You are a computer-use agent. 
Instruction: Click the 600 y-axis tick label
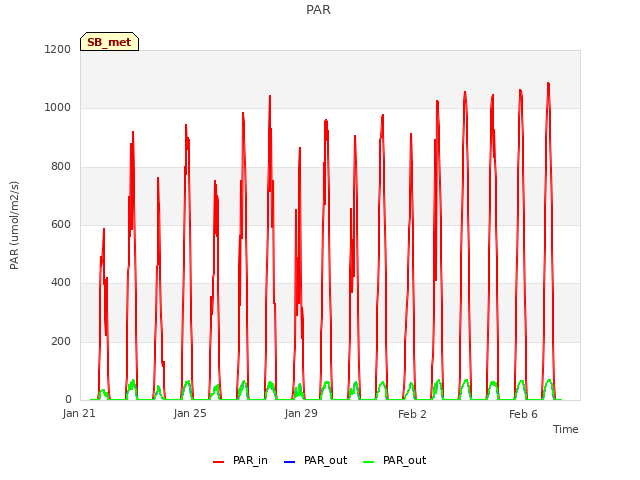[x=61, y=224]
